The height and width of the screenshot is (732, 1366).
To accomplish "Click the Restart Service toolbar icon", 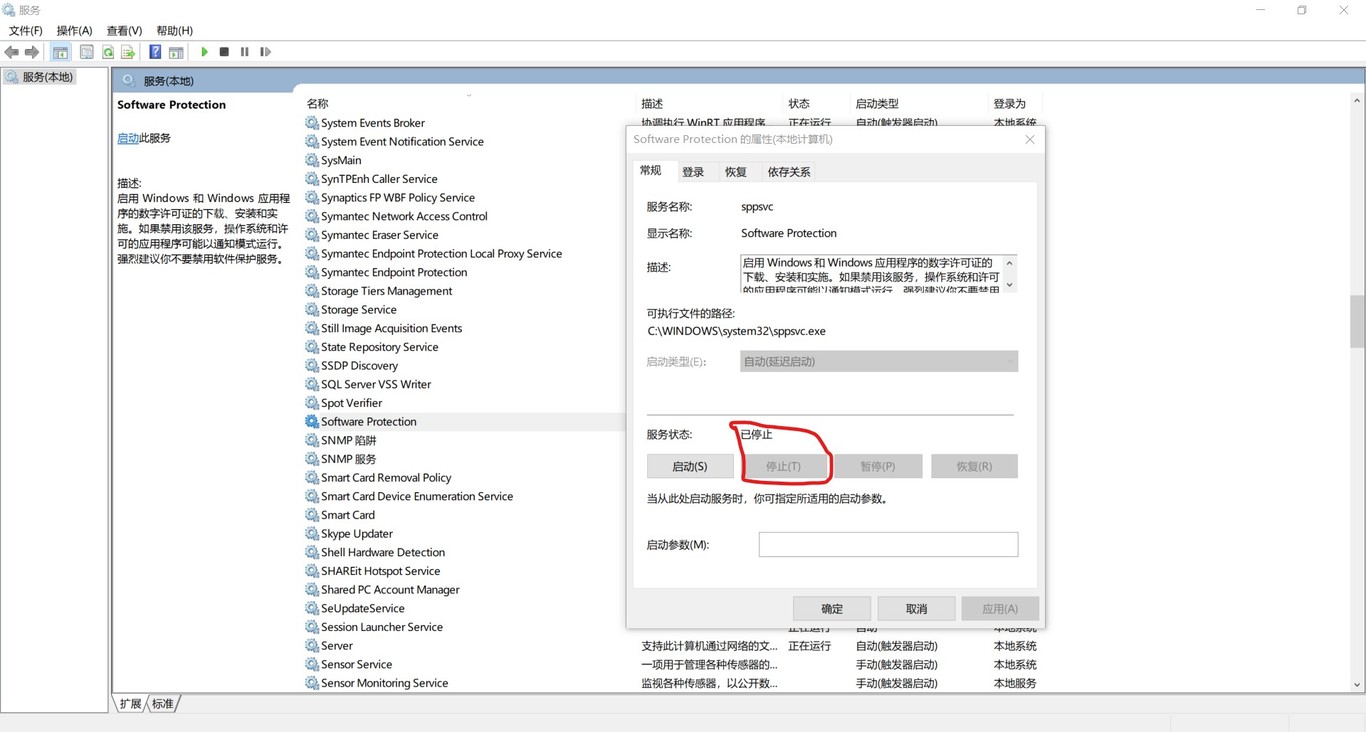I will tap(265, 52).
